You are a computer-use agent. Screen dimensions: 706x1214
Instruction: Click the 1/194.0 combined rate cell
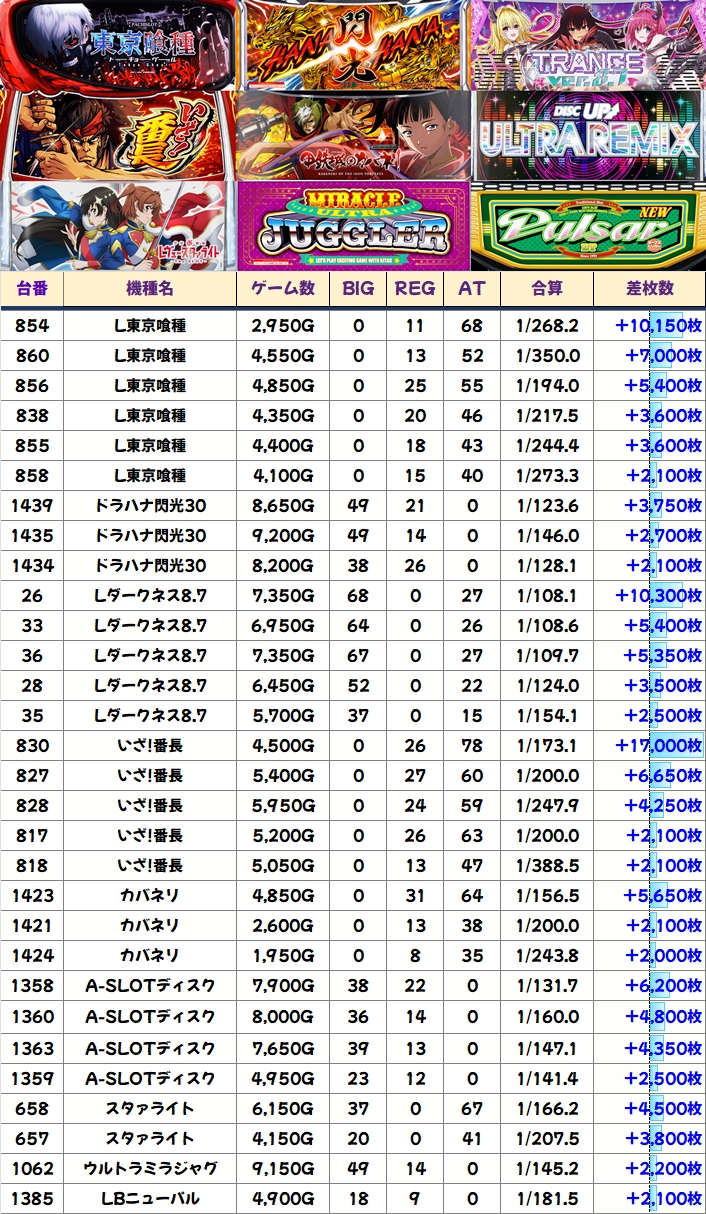547,385
